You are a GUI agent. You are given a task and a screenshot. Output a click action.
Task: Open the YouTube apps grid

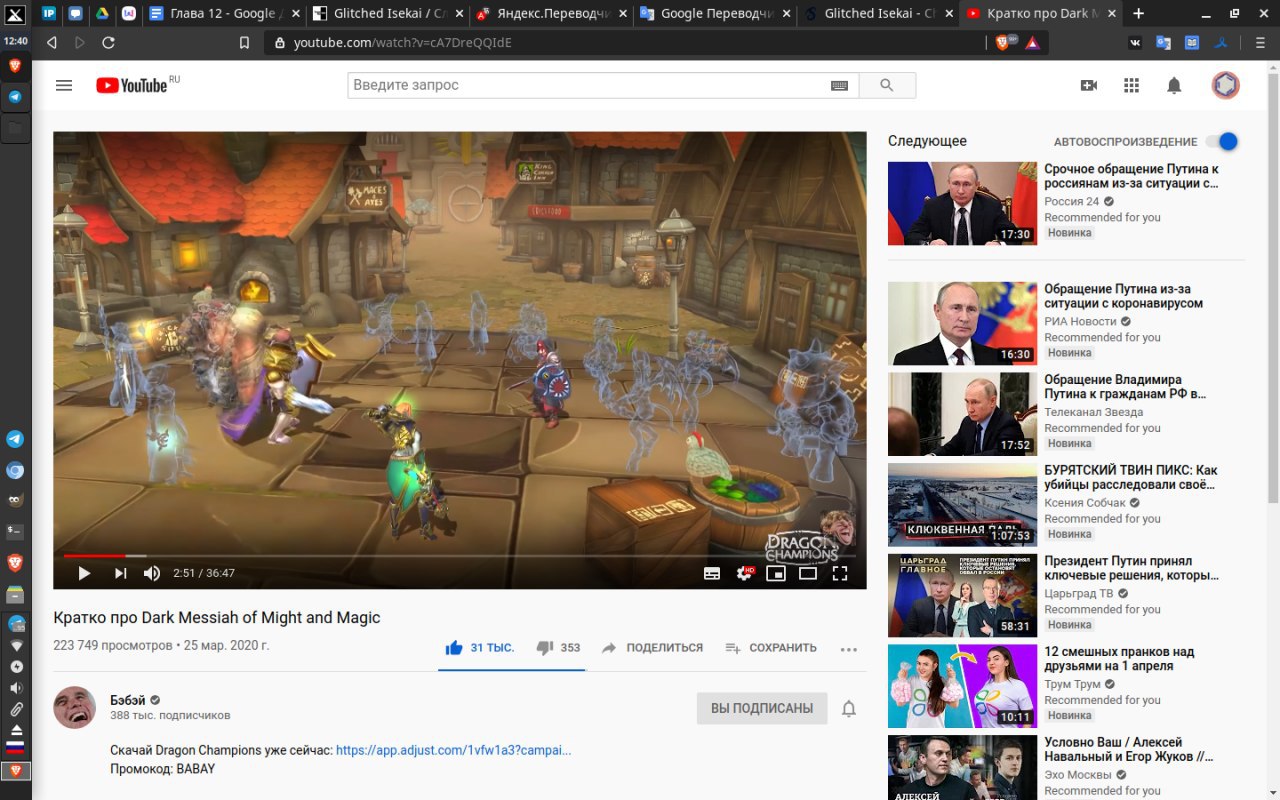coord(1132,86)
